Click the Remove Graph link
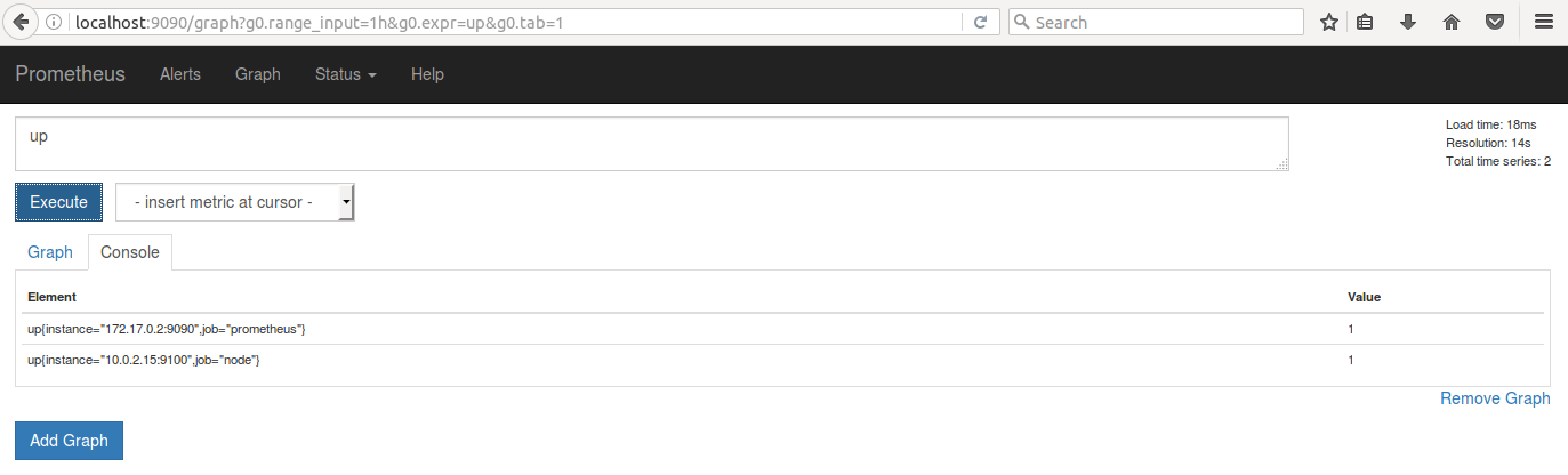The image size is (1568, 475). click(x=1495, y=398)
